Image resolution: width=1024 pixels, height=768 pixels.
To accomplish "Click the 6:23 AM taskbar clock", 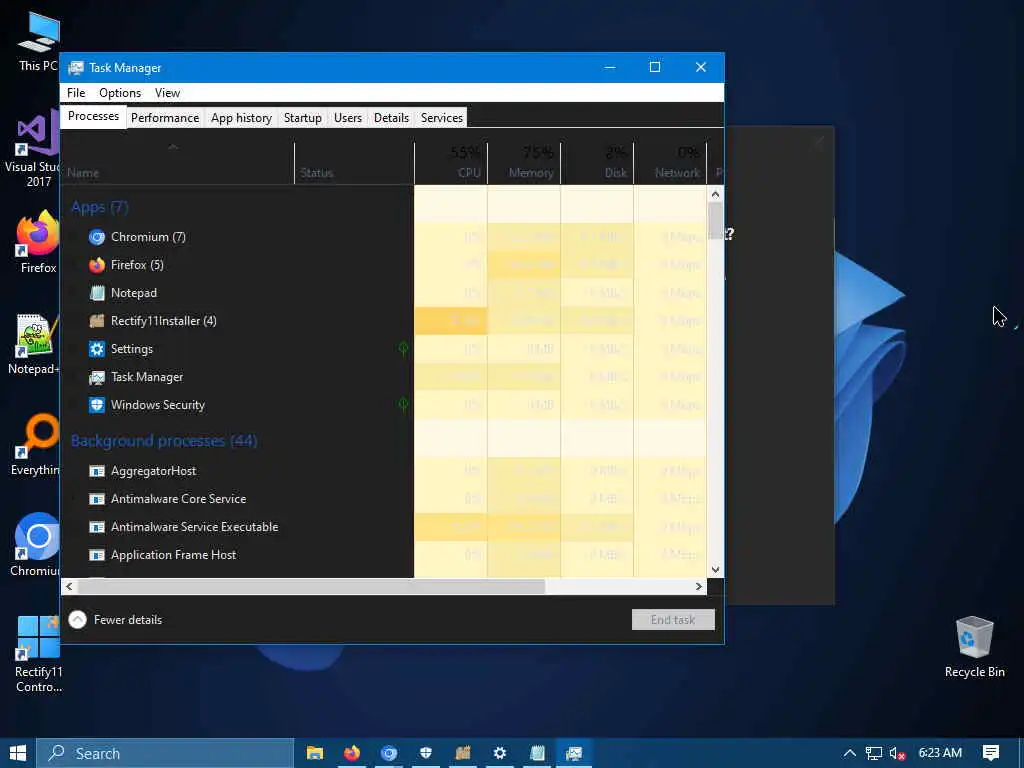I will 940,753.
